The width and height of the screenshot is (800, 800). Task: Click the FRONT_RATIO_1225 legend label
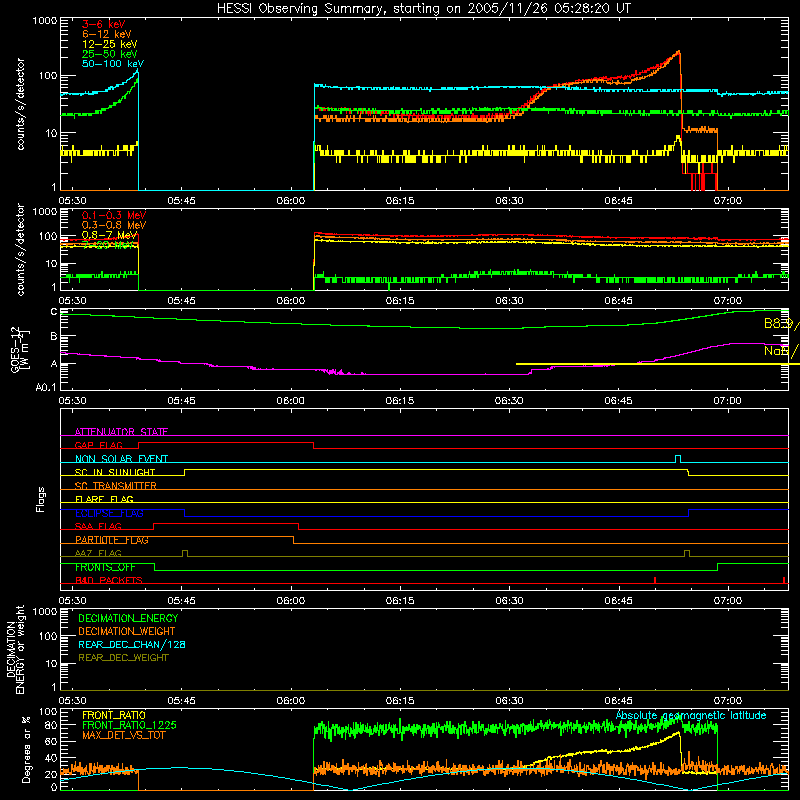tap(129, 725)
